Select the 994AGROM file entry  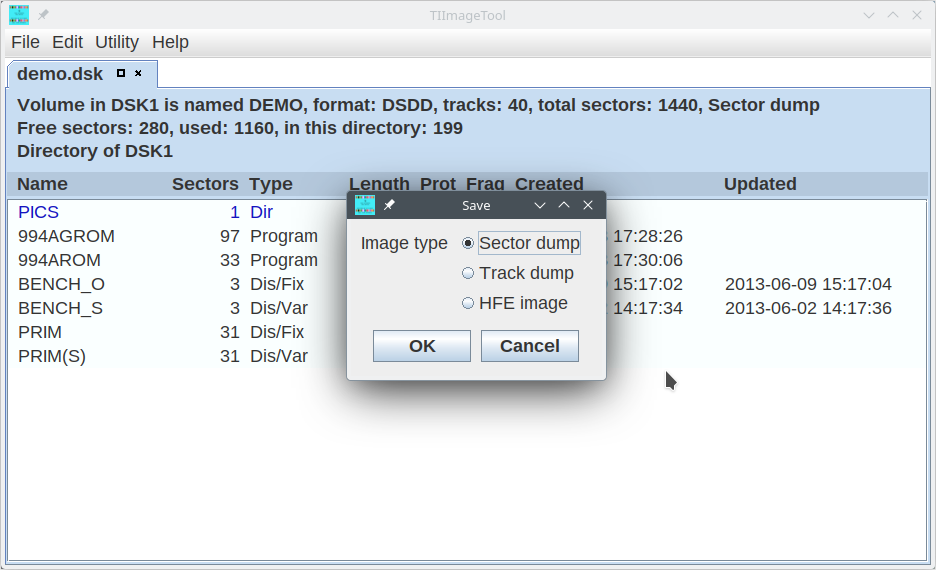pyautogui.click(x=66, y=236)
